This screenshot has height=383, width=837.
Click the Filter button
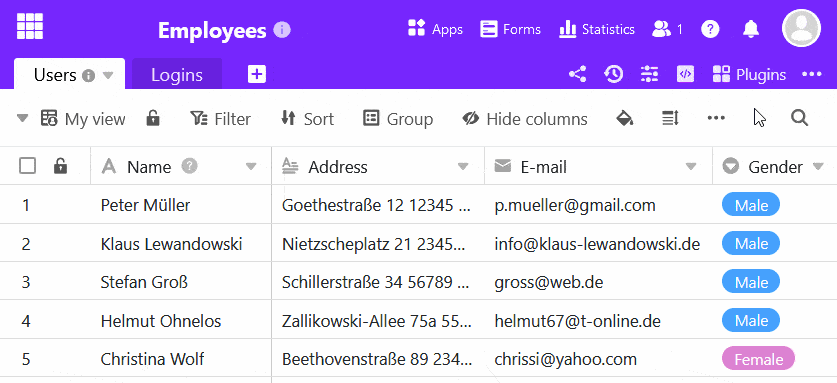point(220,119)
